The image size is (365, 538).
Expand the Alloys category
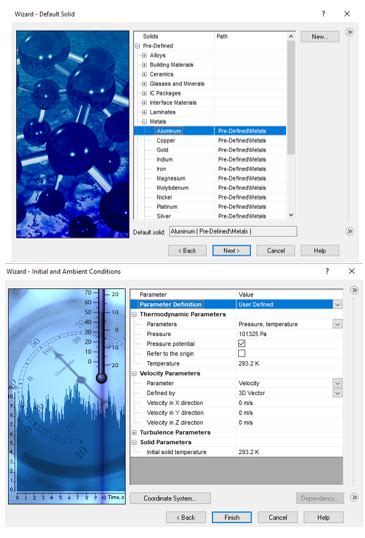[x=144, y=55]
